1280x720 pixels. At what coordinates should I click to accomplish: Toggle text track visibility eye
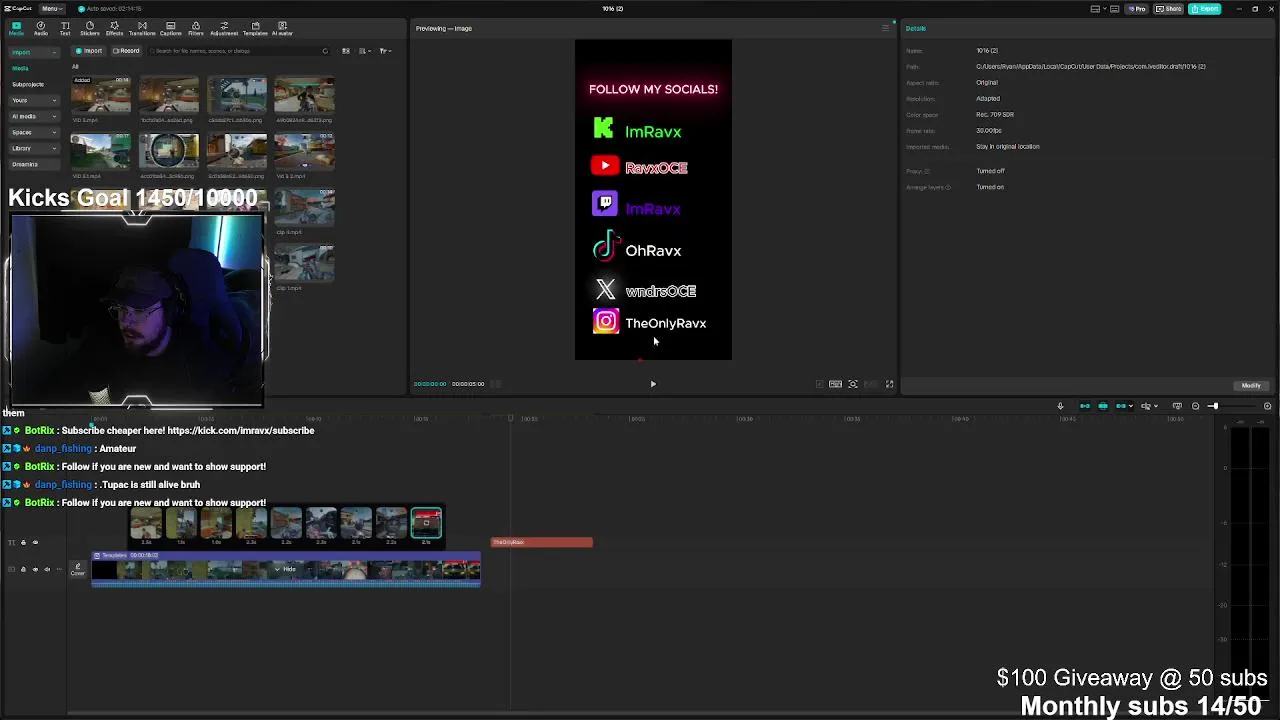[x=35, y=543]
